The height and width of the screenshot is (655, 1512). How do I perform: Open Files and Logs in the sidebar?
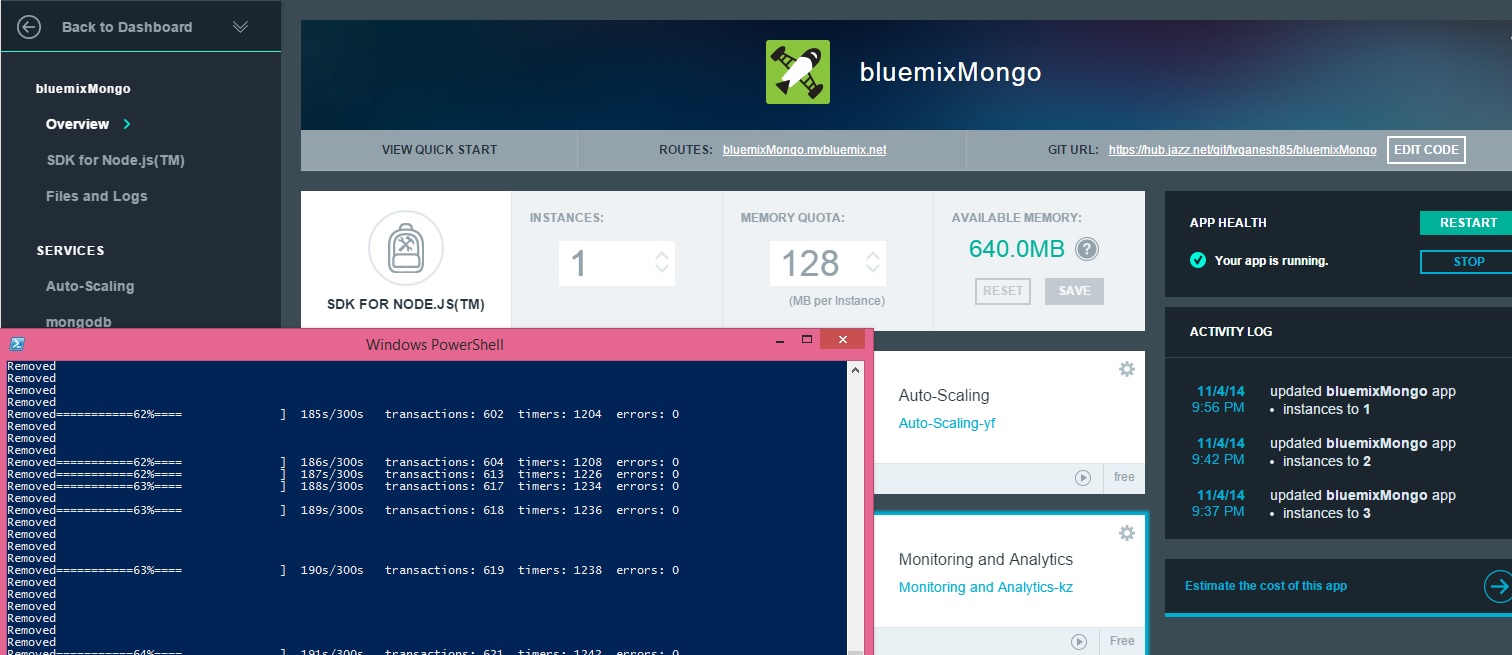96,196
